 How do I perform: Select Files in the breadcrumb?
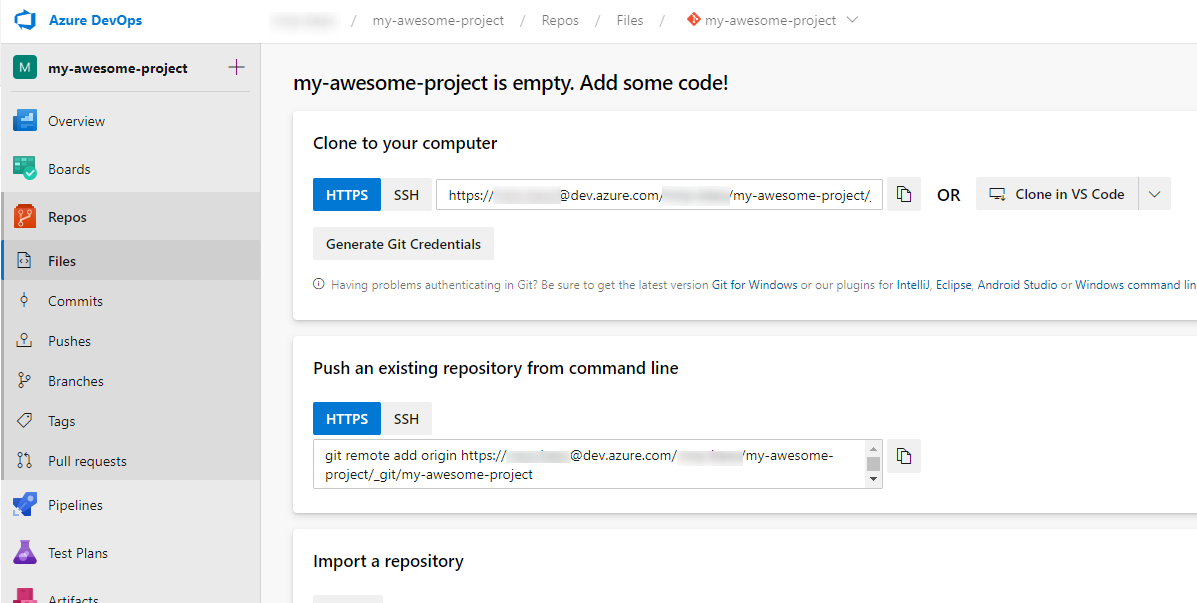[x=629, y=19]
